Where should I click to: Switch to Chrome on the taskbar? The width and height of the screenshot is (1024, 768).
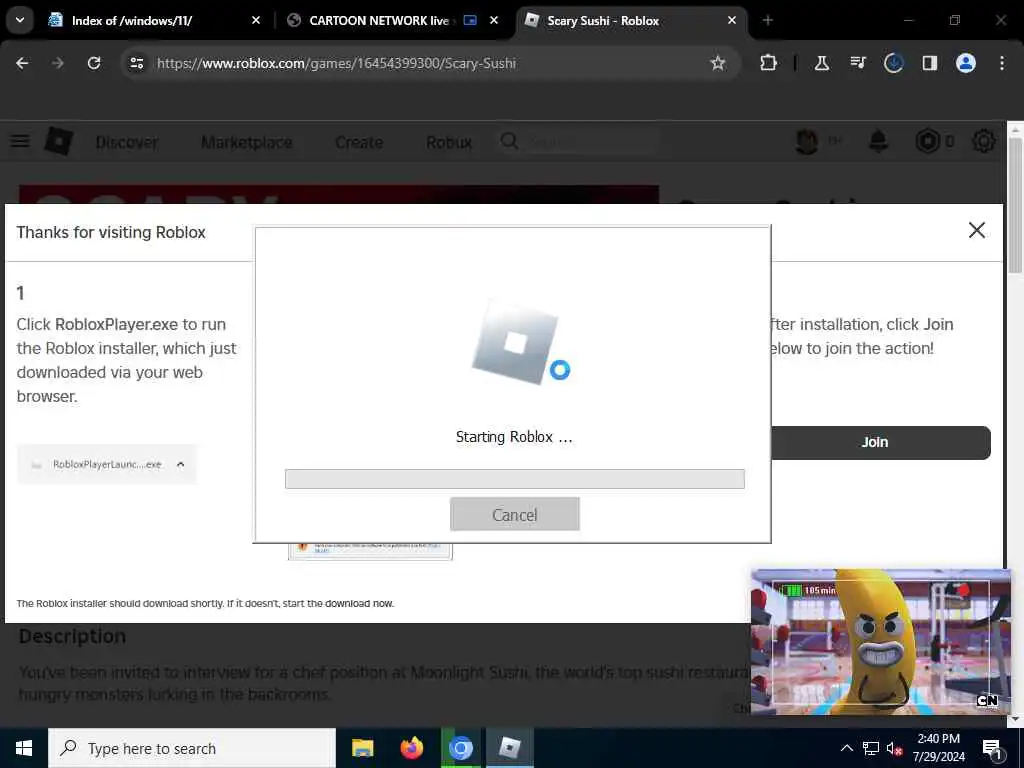click(x=460, y=748)
